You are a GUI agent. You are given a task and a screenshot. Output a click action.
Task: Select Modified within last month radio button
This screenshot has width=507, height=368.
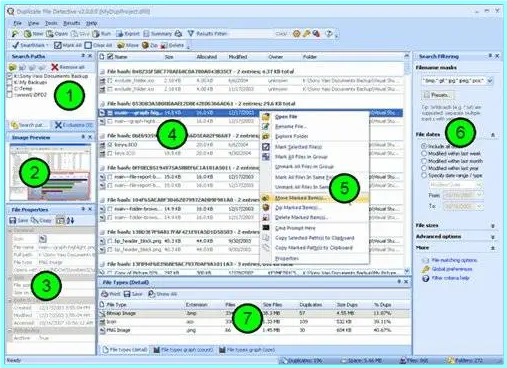click(x=424, y=161)
